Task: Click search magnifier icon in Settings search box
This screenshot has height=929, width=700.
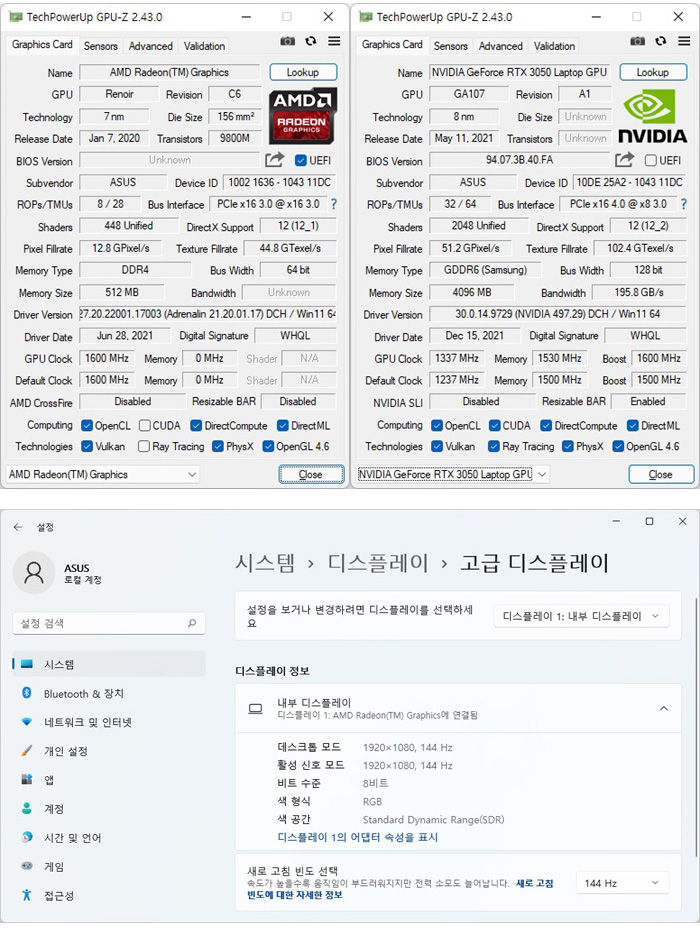Action: pos(192,623)
